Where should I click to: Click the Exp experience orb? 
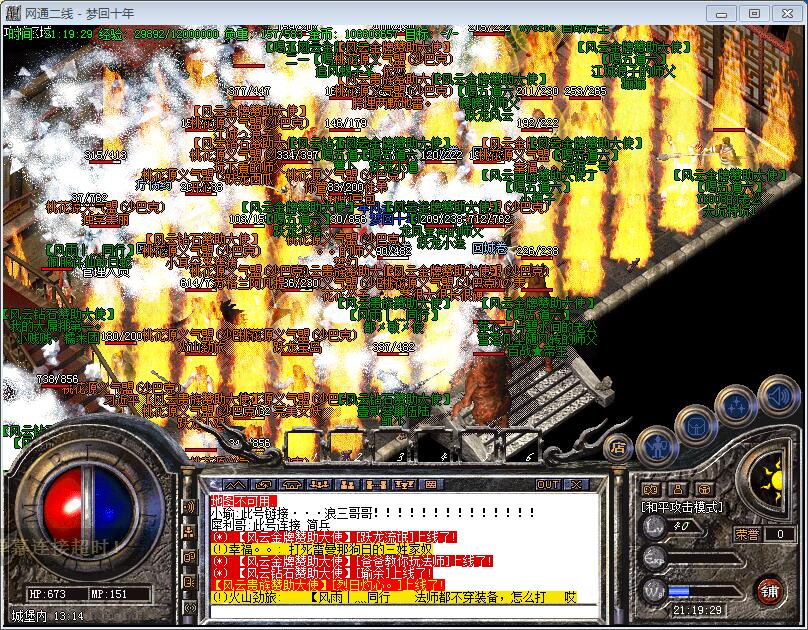[654, 559]
